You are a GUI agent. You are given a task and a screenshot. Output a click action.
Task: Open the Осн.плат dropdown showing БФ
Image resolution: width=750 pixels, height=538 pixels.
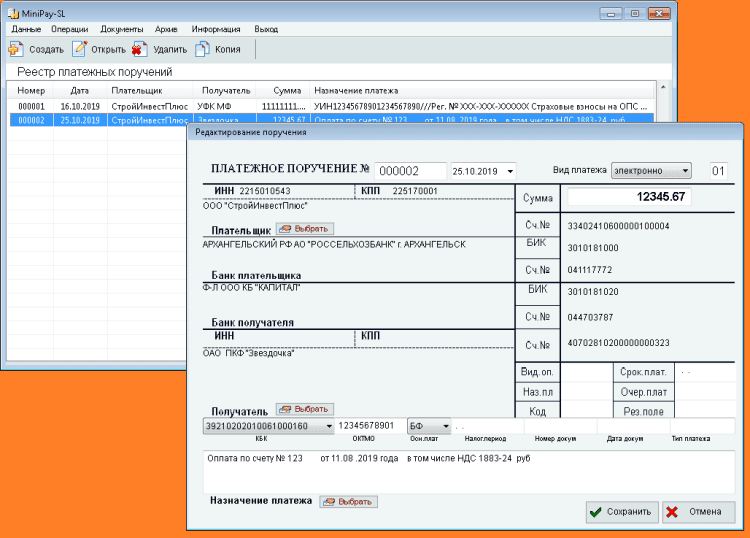pos(444,426)
